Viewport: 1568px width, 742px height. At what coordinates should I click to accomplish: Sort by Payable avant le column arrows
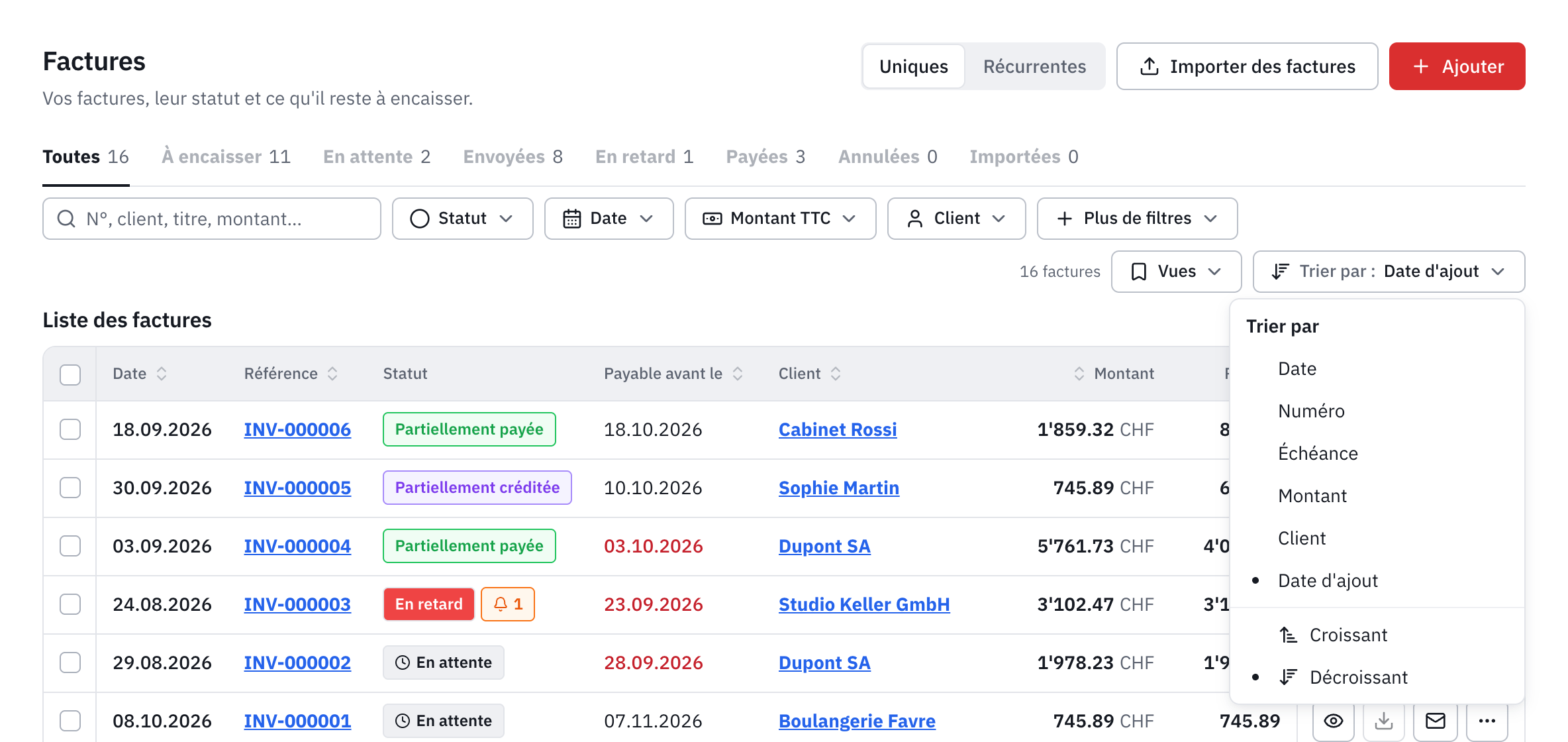[738, 374]
